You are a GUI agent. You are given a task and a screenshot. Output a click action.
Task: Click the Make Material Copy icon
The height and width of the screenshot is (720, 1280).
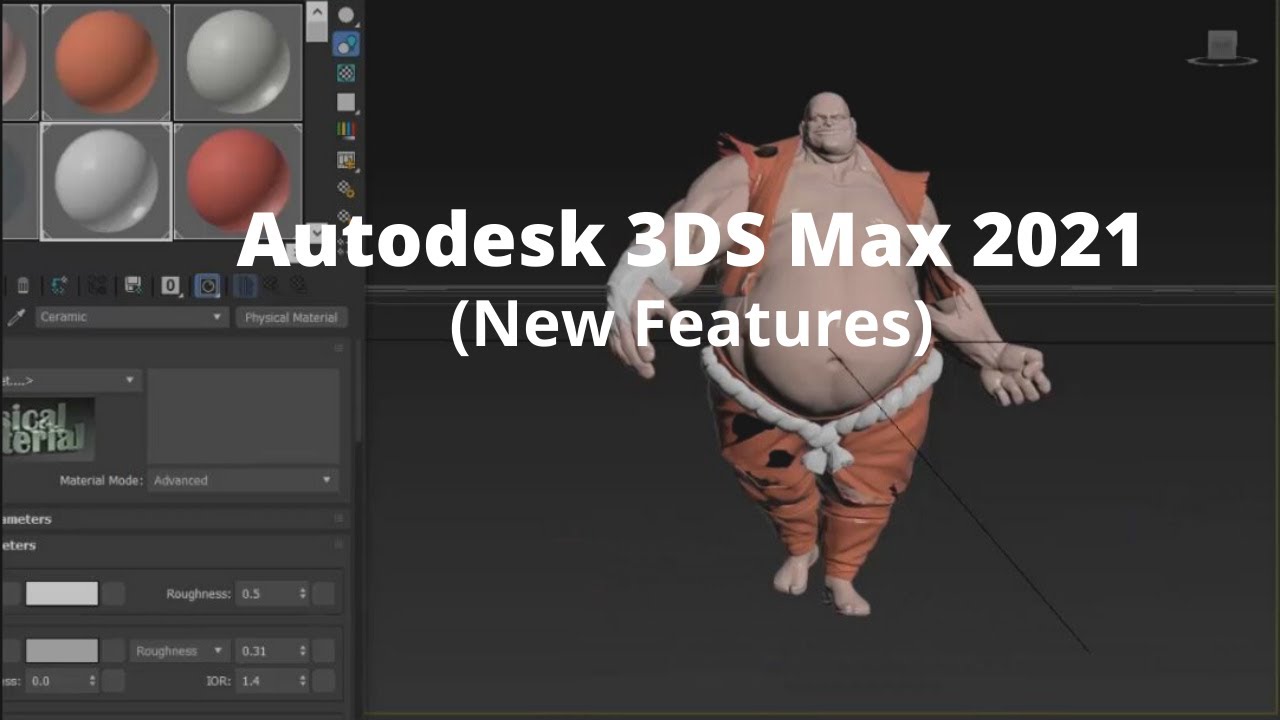click(x=59, y=287)
